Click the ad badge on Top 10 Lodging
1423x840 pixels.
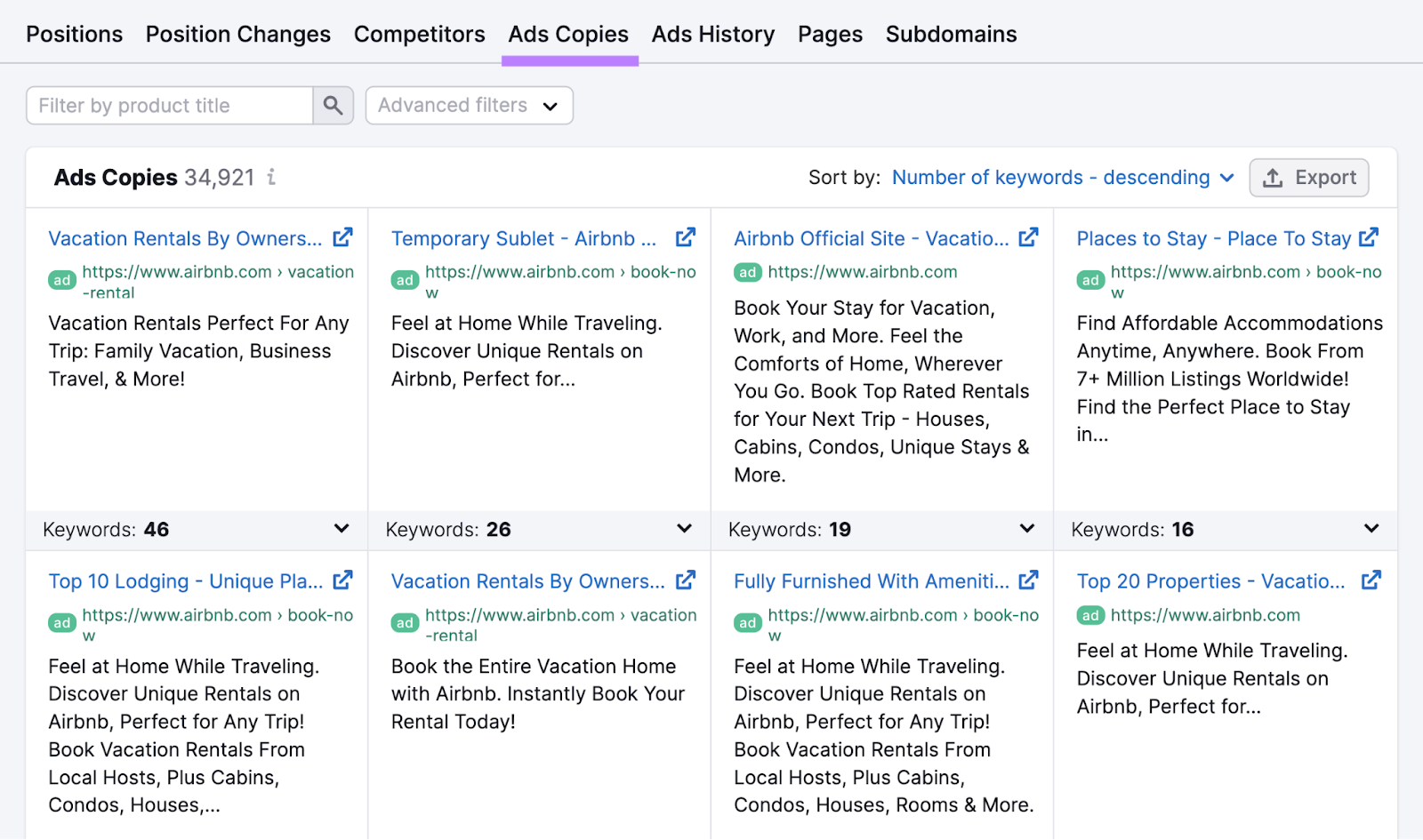tap(62, 624)
